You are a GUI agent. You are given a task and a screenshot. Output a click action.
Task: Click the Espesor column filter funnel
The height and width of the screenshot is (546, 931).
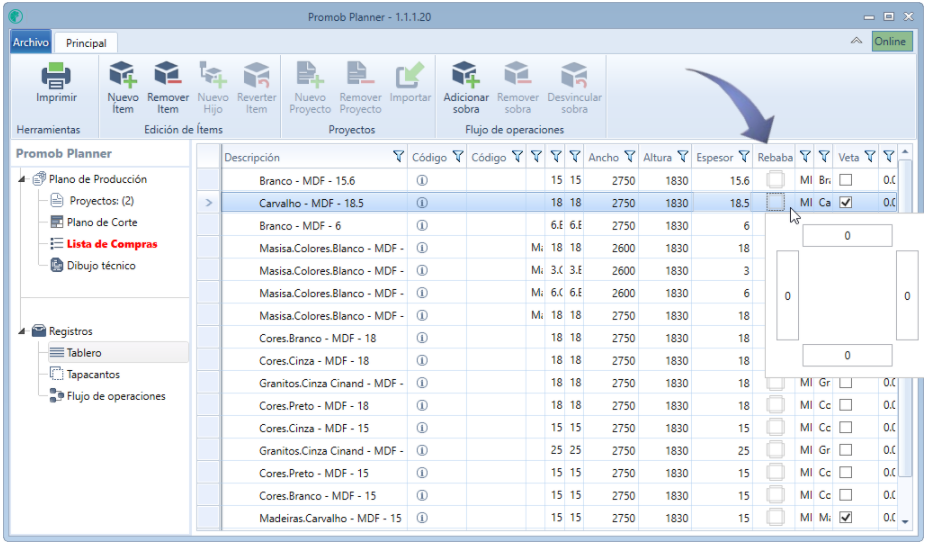tap(743, 157)
